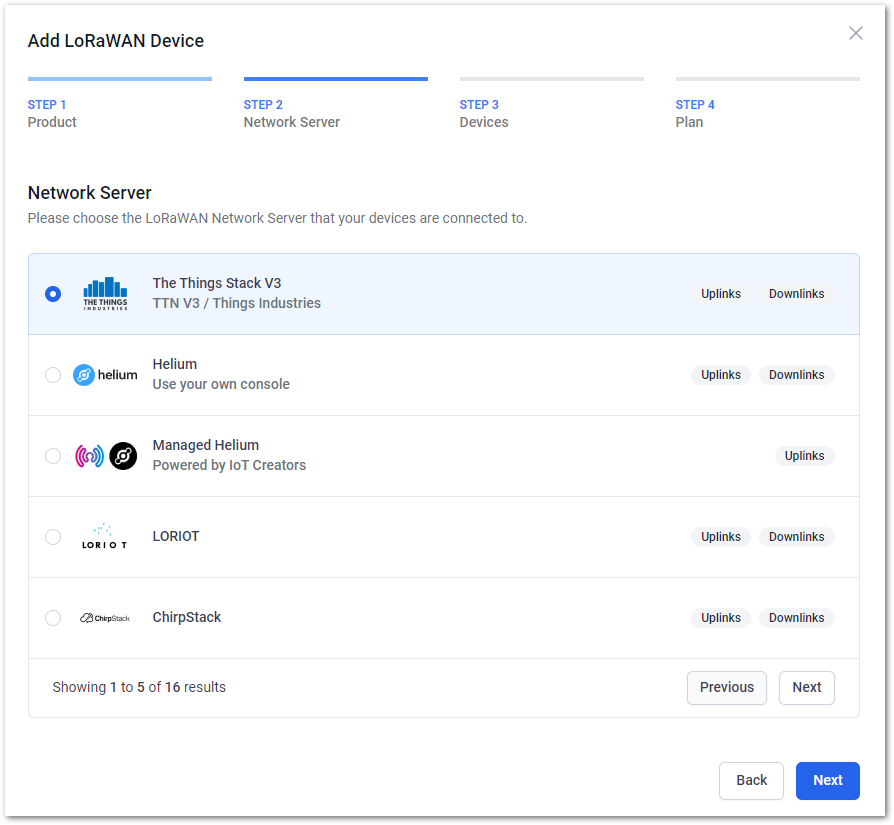Click the ChirpStack cloud logo icon
894x825 pixels.
(105, 618)
